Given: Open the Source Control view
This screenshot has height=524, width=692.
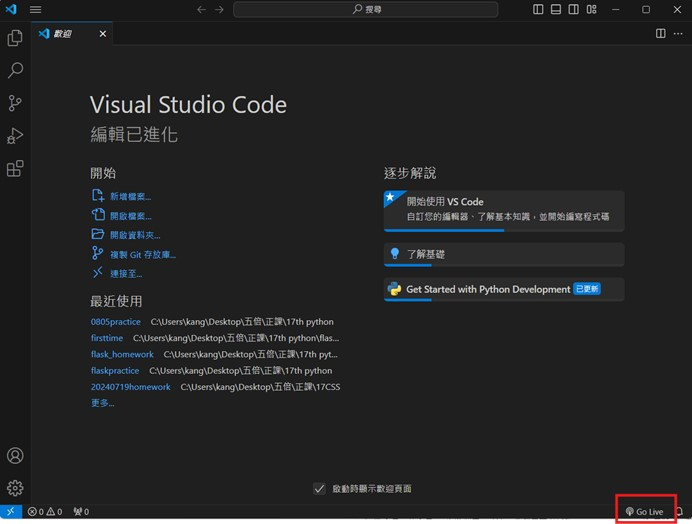Looking at the screenshot, I should click(x=15, y=103).
